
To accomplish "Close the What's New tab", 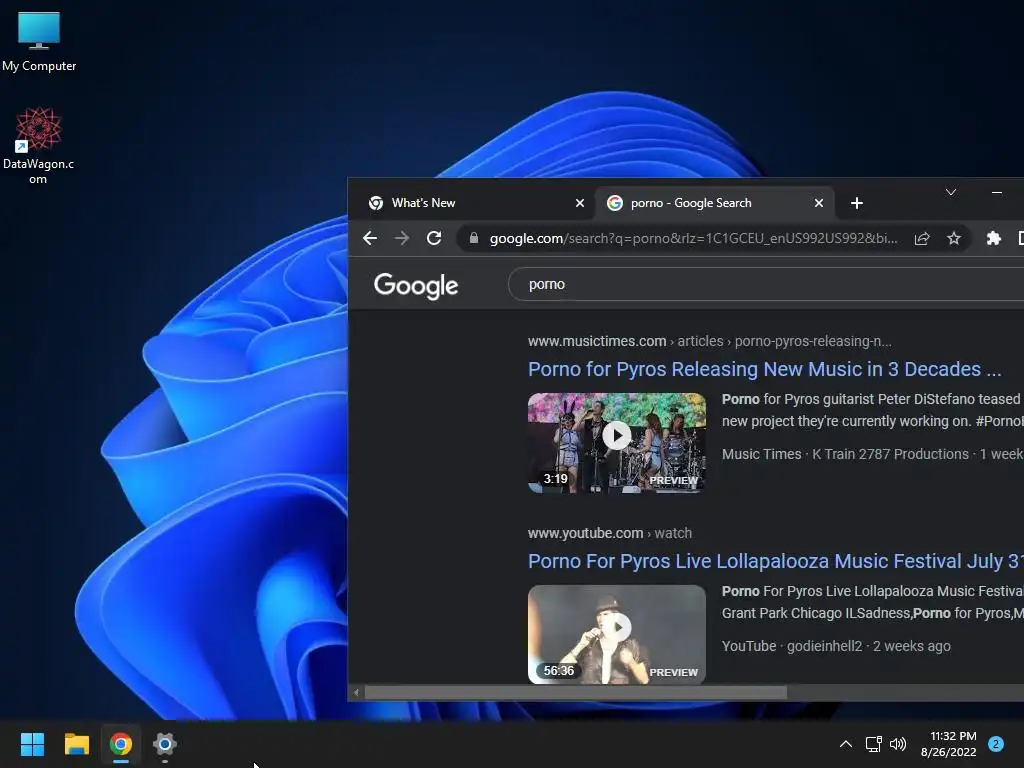I will [x=579, y=203].
